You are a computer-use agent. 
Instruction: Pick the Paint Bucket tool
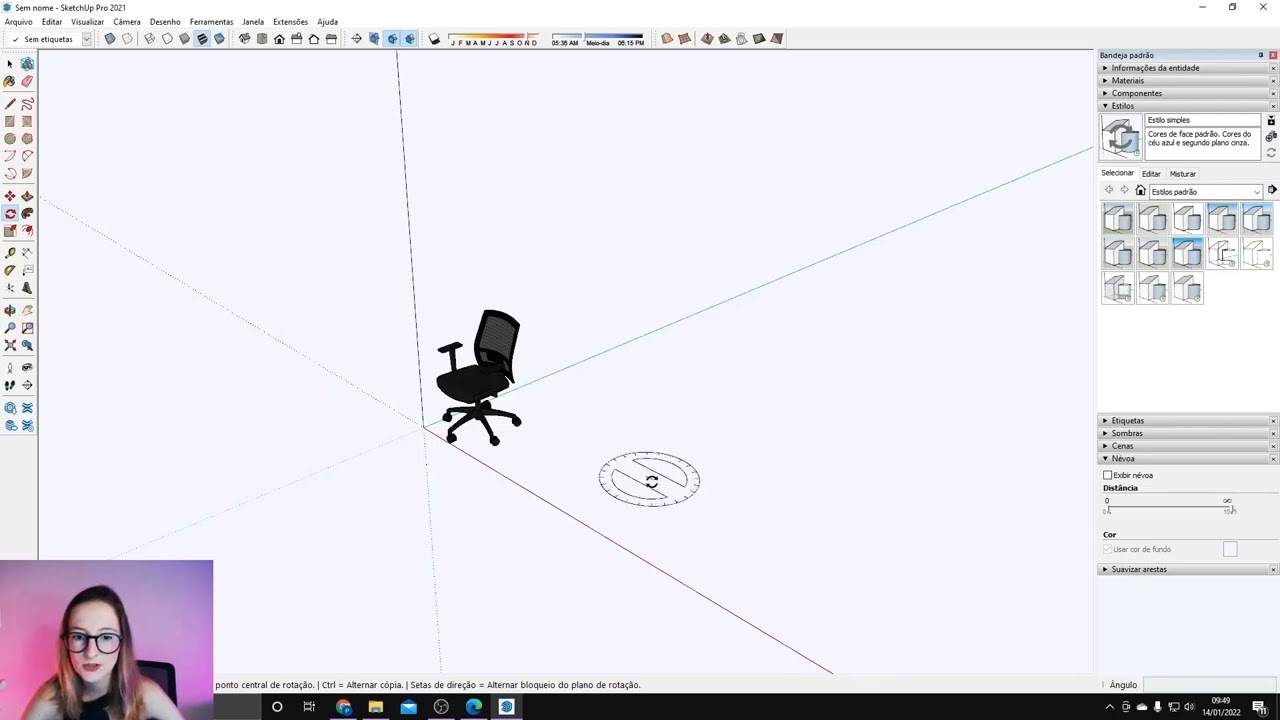pyautogui.click(x=10, y=82)
